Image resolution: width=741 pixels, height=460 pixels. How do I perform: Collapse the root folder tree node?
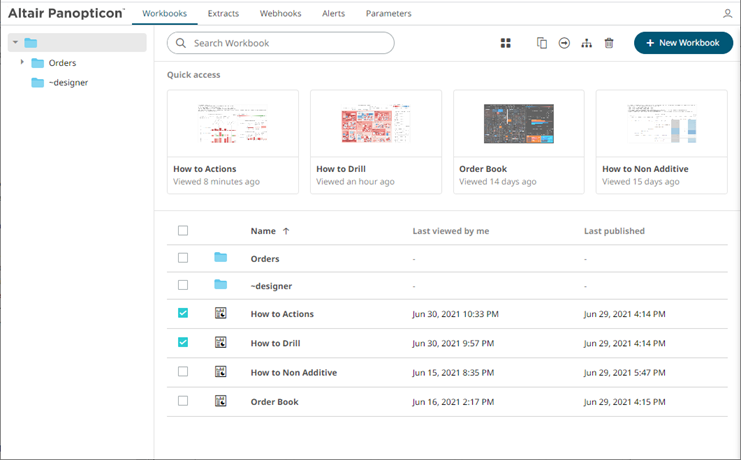click(15, 43)
